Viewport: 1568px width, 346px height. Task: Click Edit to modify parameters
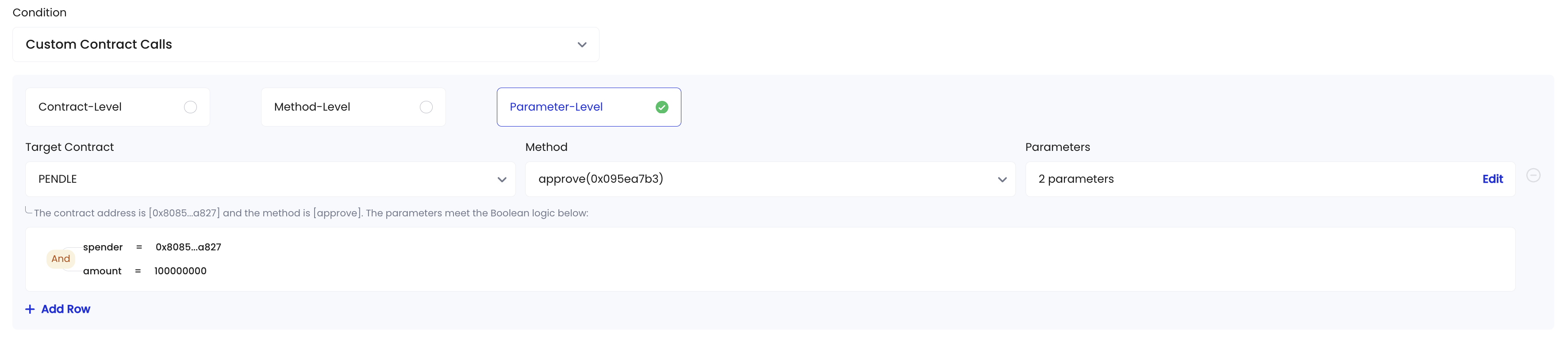[1492, 179]
